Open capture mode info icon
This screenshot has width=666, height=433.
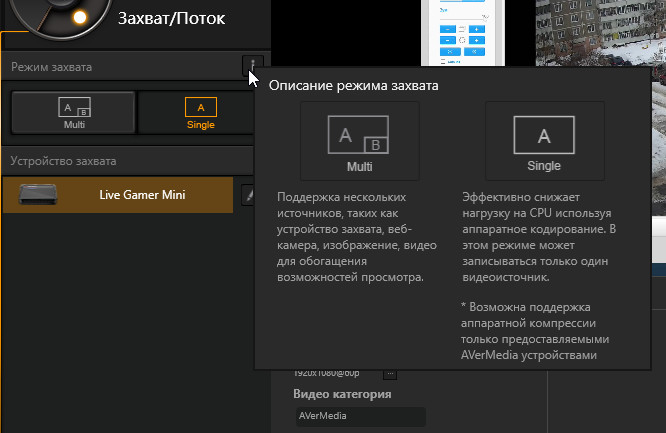[253, 66]
